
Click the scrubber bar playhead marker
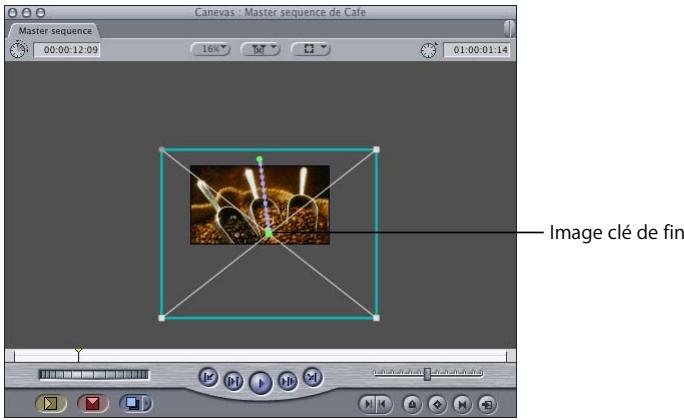point(78,353)
